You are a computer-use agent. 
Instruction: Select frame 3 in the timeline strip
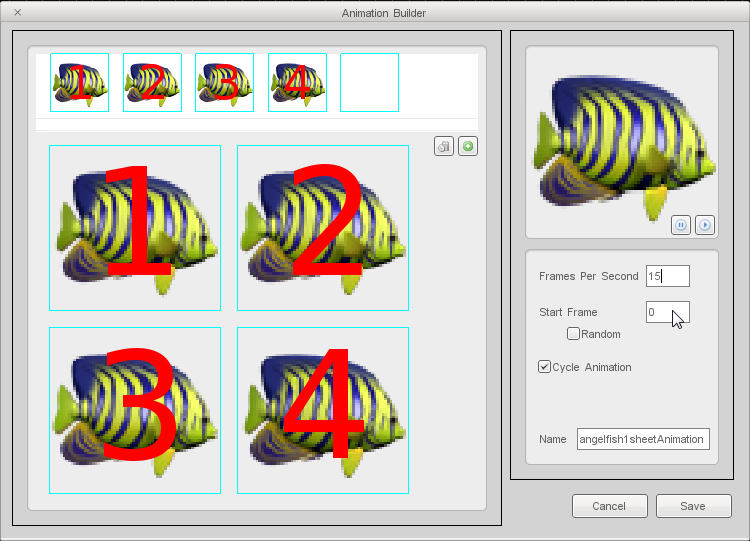(224, 82)
